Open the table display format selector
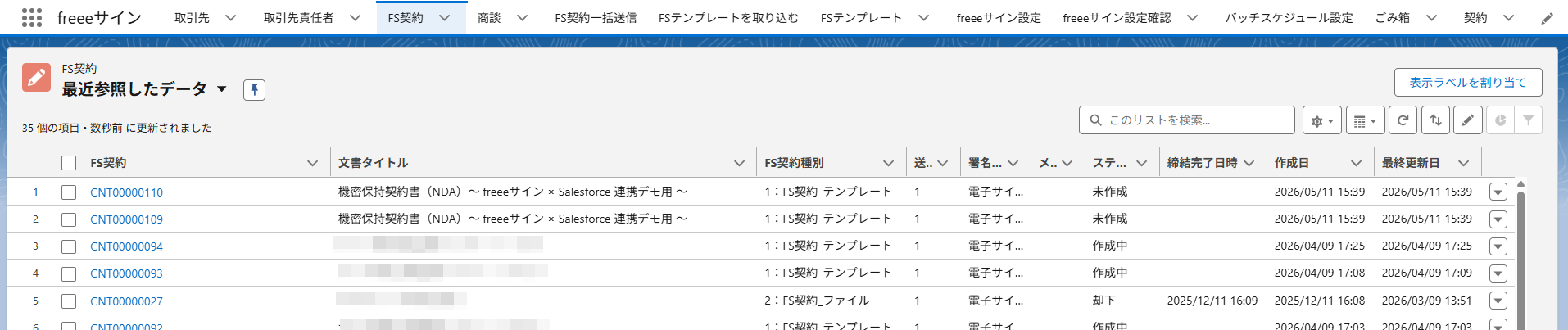Image resolution: width=1568 pixels, height=330 pixels. pyautogui.click(x=1365, y=120)
